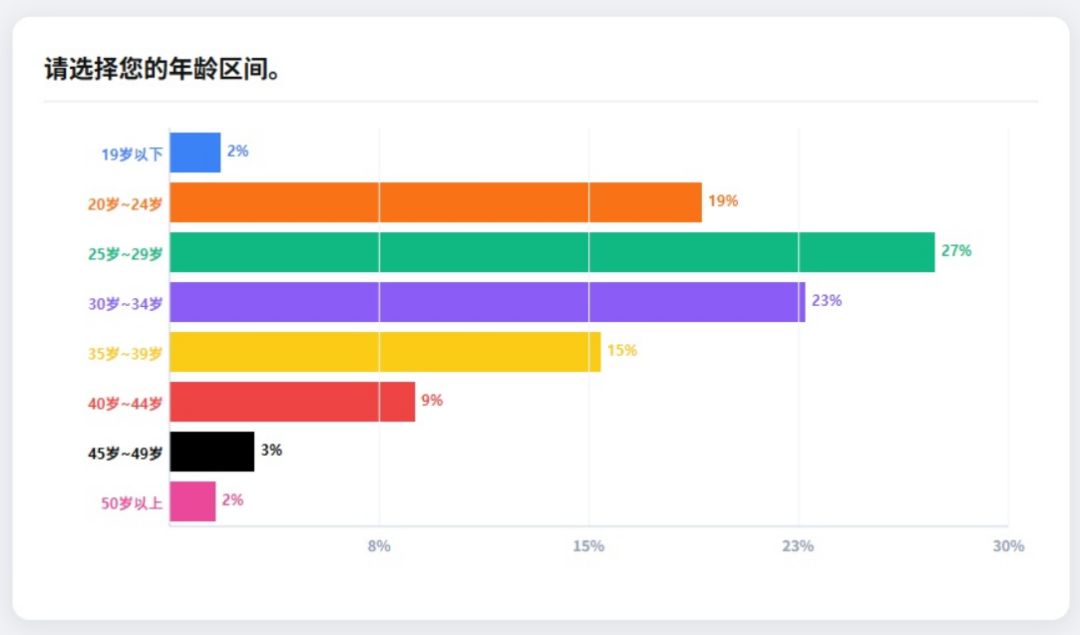This screenshot has width=1080, height=635.
Task: Select the pink 50岁以上 bar
Action: (193, 502)
